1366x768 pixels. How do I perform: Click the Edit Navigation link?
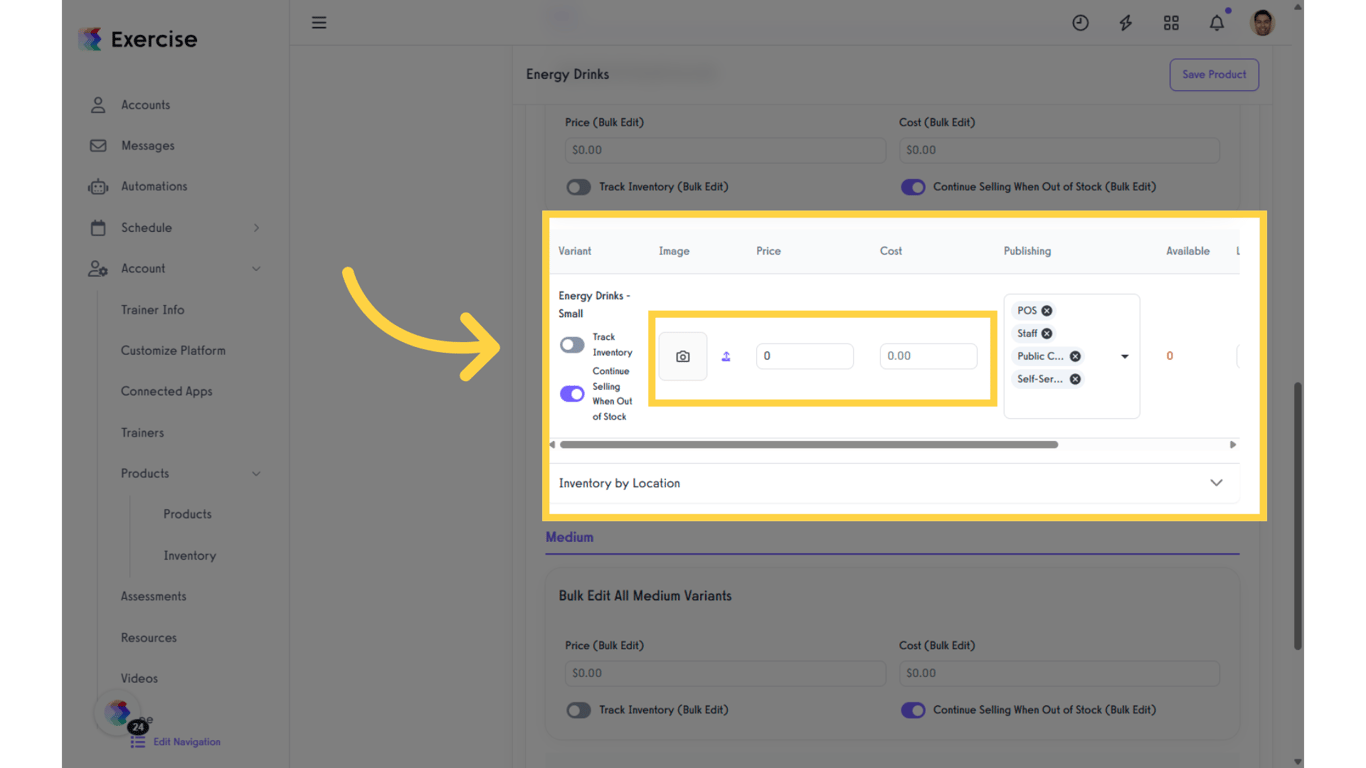point(186,741)
